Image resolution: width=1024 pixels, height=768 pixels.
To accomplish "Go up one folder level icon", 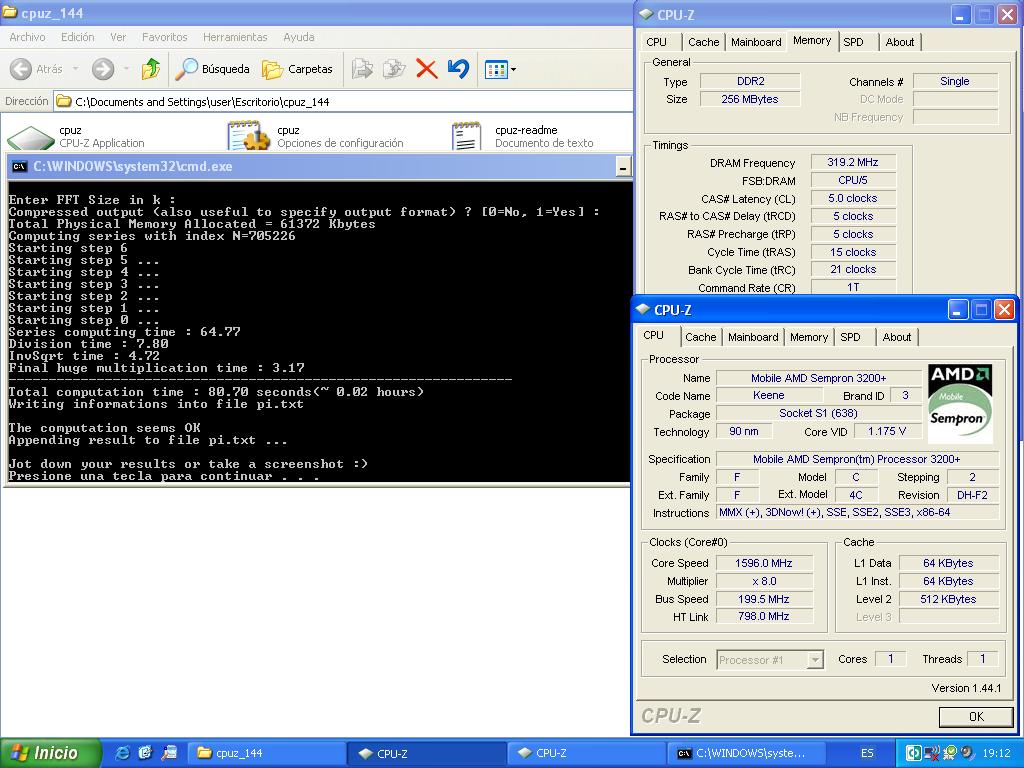I will coord(151,69).
